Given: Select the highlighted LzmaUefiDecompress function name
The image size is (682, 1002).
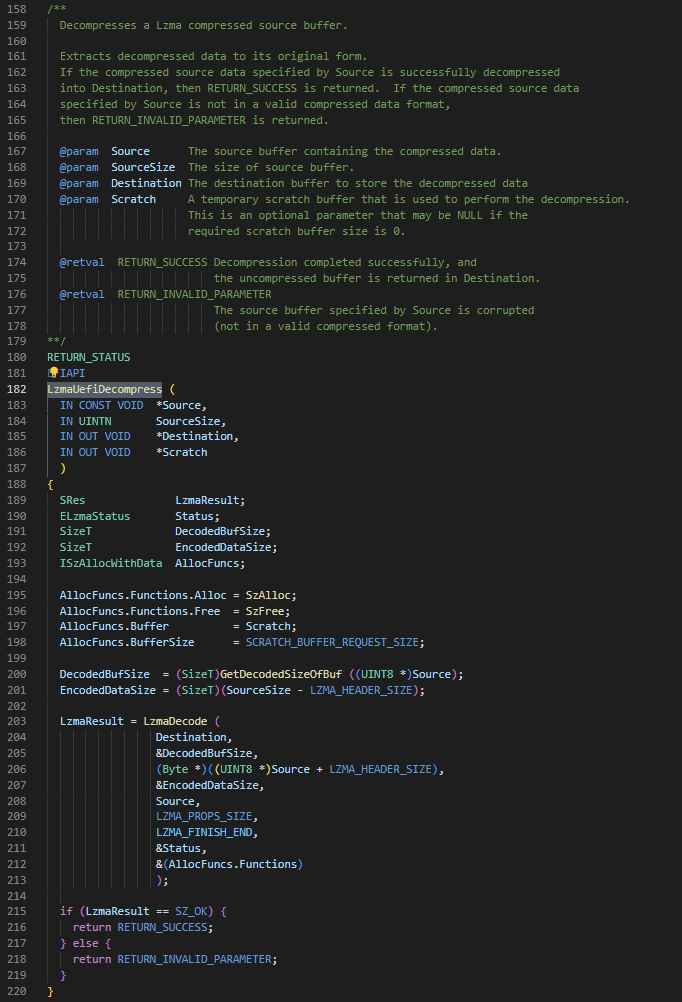Looking at the screenshot, I should 105,389.
